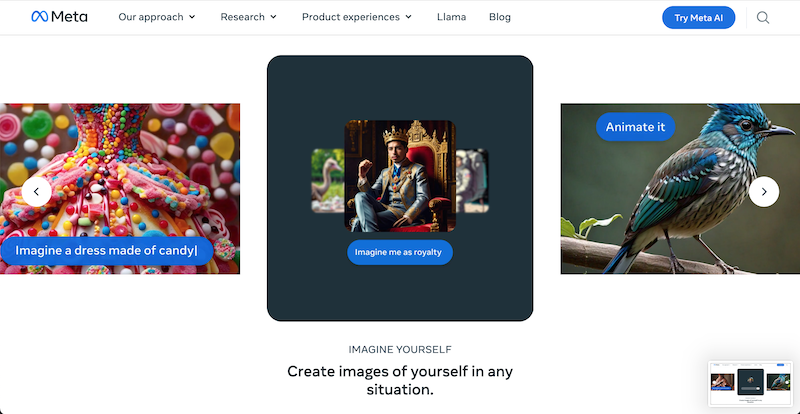Expand the Research dropdown chevron
Screen dimensions: 800x414
tap(273, 17)
